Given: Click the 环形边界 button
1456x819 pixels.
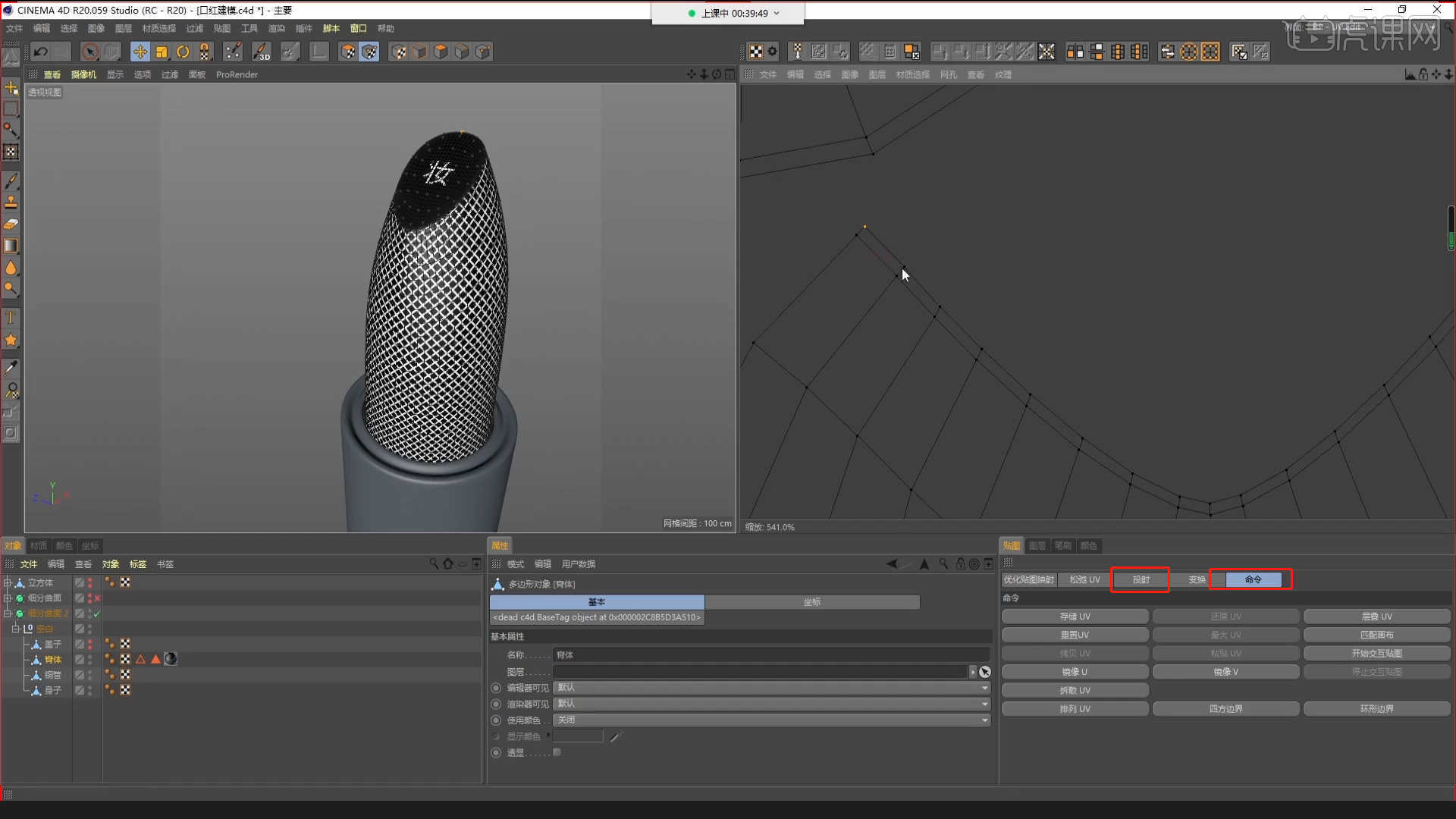Looking at the screenshot, I should tap(1376, 708).
